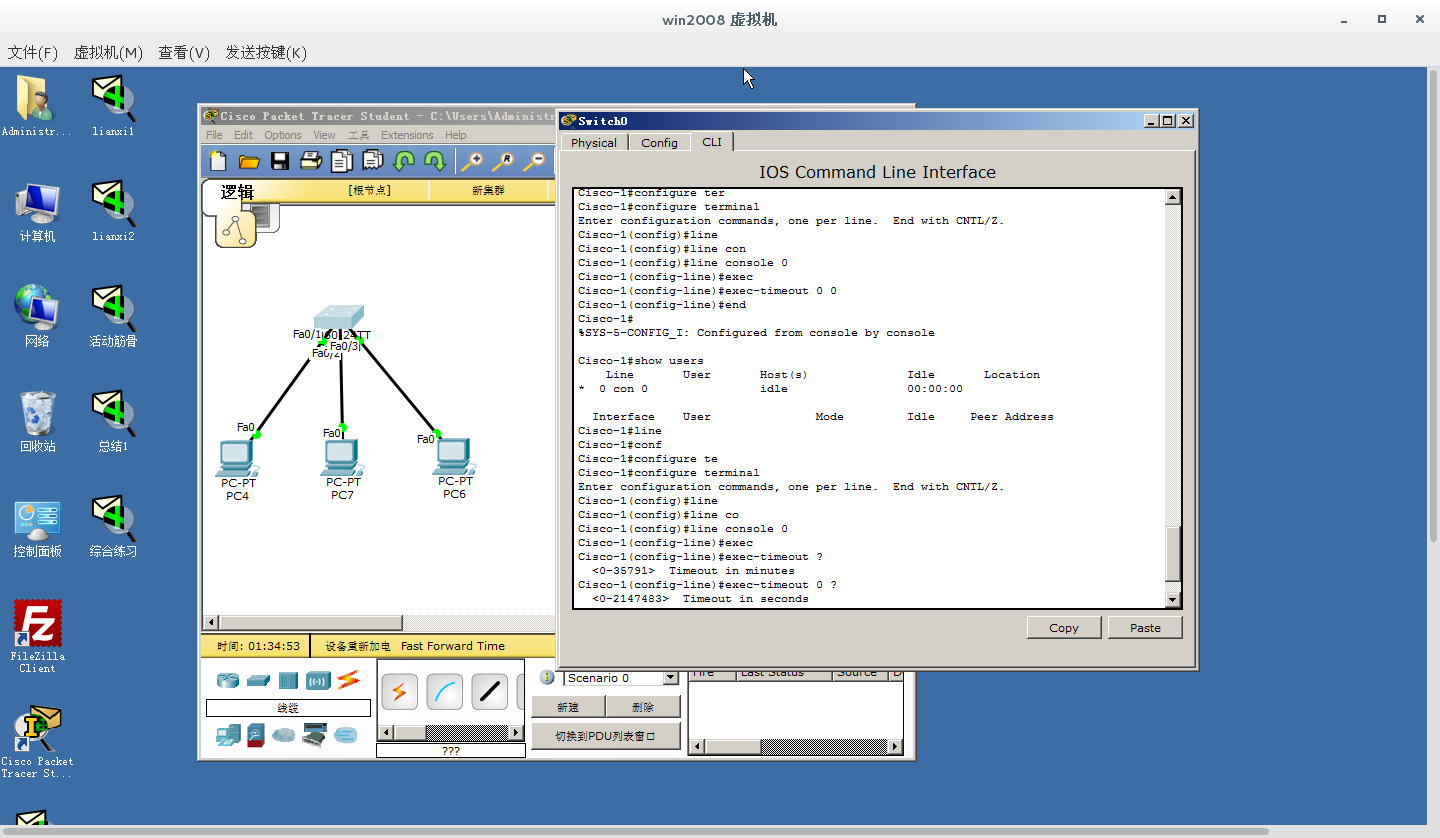Select the Switches device category
Viewport: 1440px width, 838px height.
[258, 681]
